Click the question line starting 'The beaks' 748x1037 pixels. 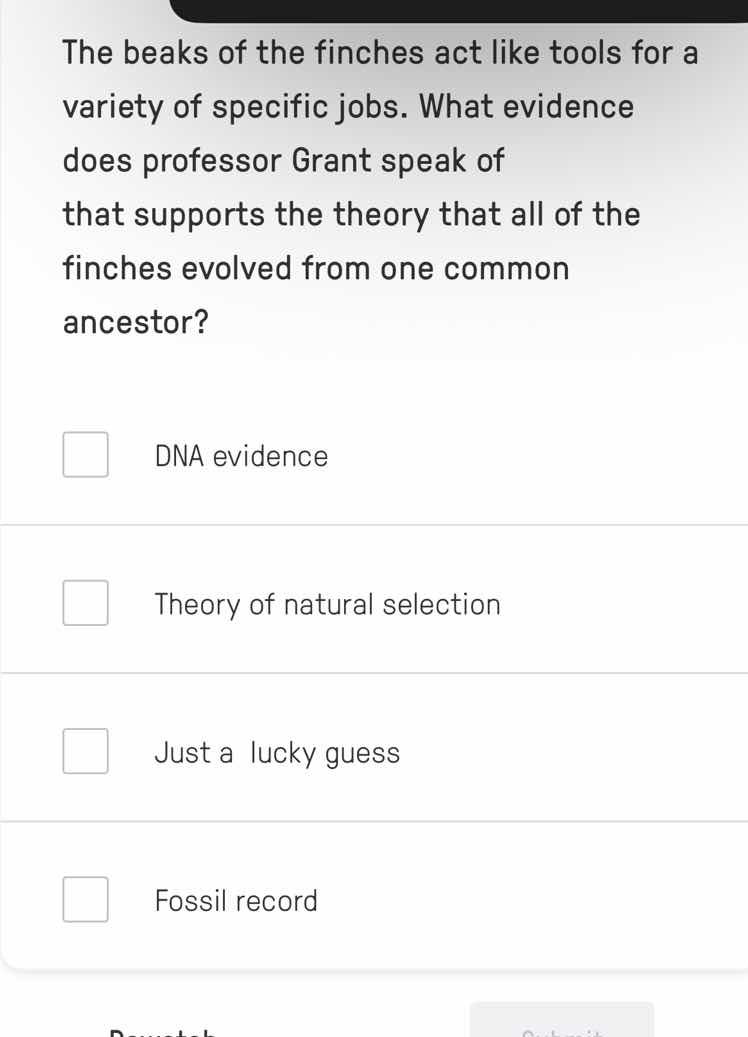coord(380,52)
